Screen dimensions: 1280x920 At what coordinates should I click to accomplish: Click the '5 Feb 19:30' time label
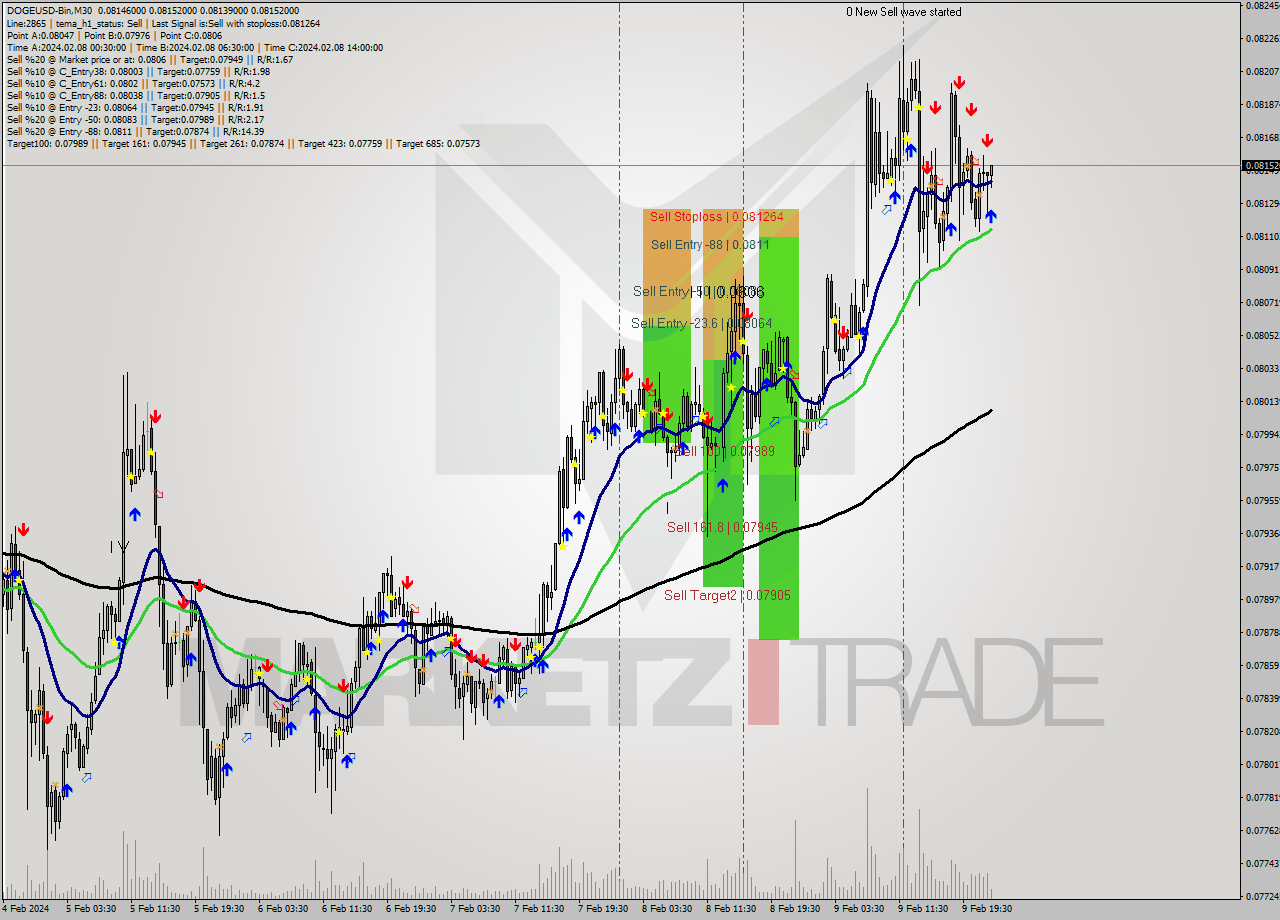click(x=219, y=909)
